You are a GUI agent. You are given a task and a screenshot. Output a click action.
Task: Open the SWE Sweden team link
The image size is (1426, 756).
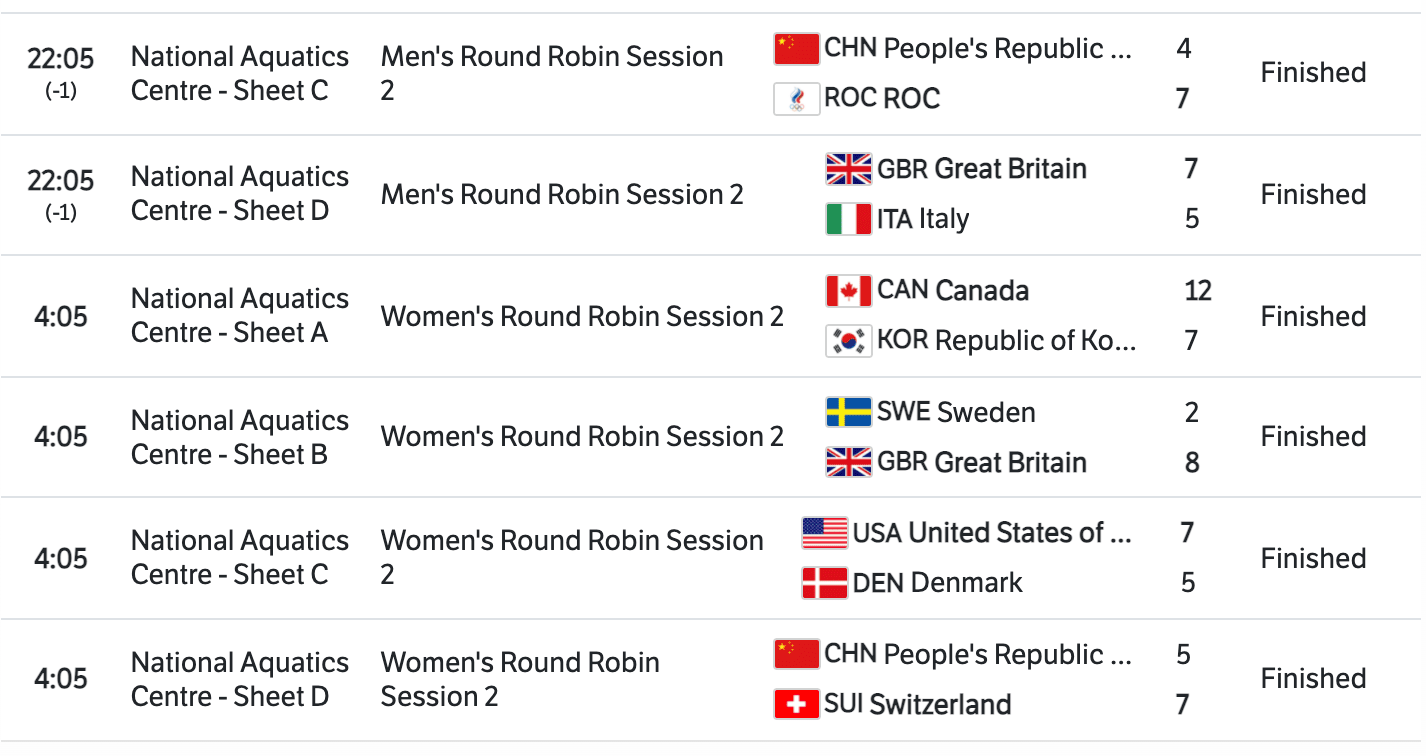tap(955, 412)
